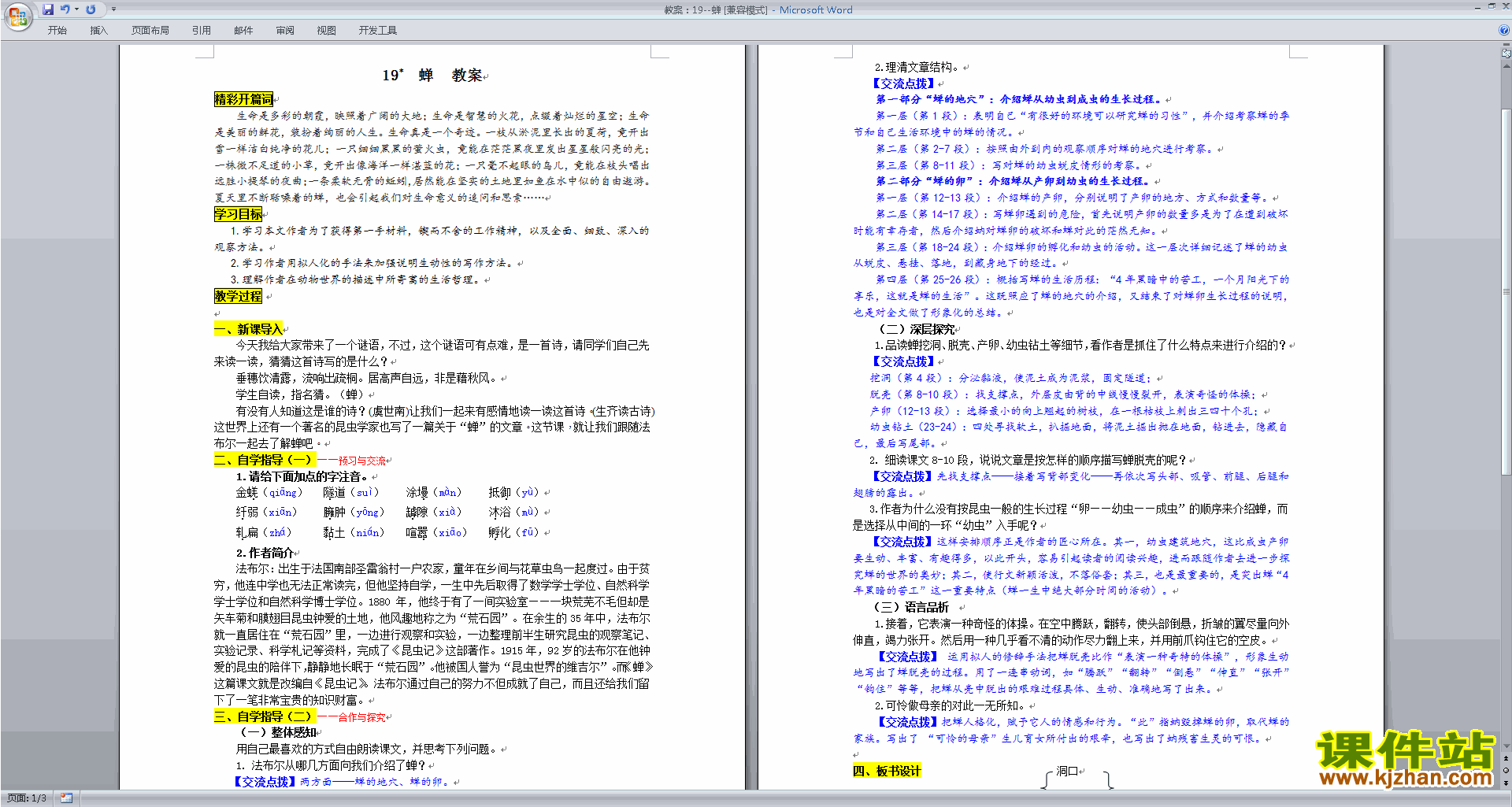Go to next page via double-down arrow
The image size is (1512, 807).
1506,783
